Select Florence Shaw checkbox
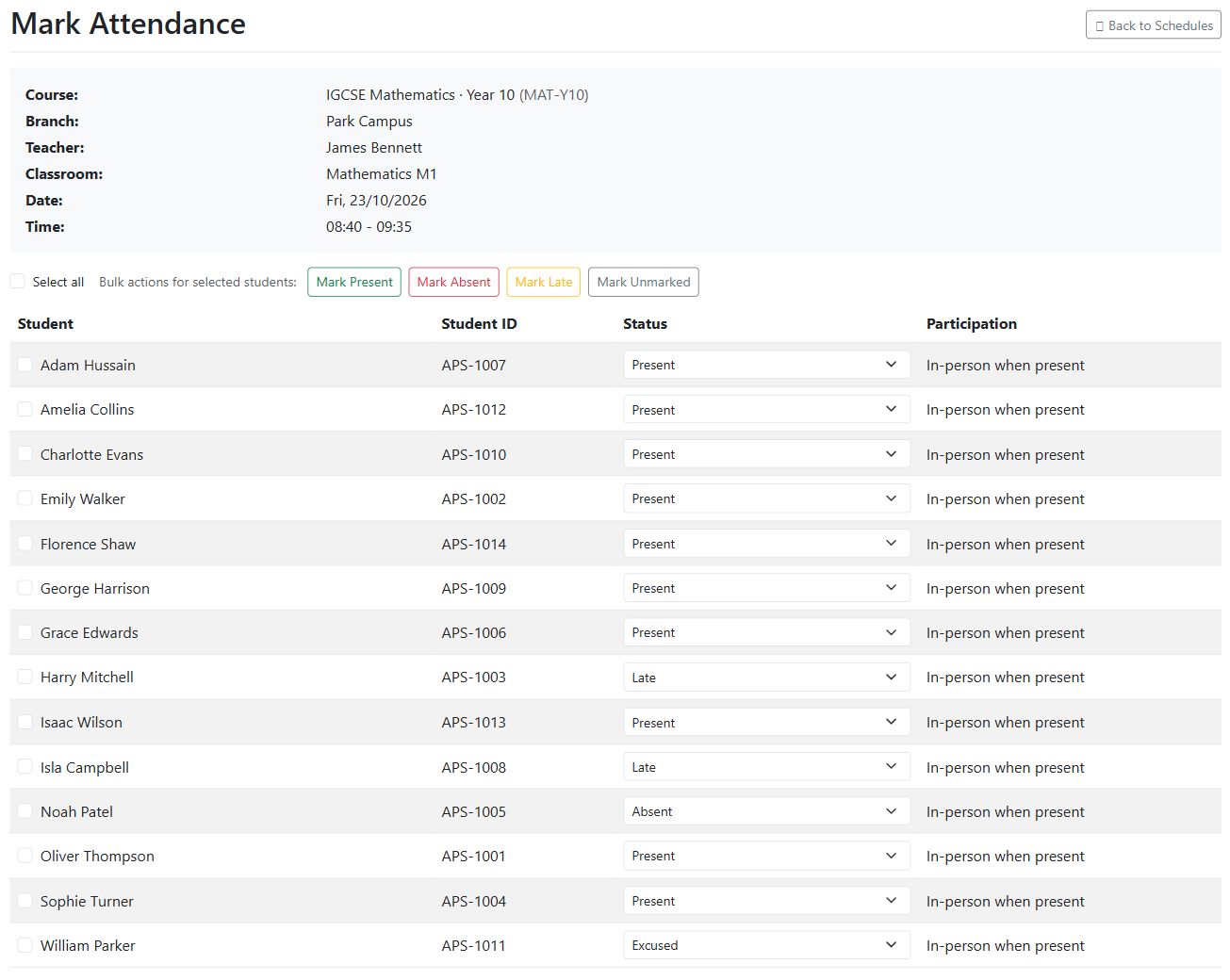The width and height of the screenshot is (1230, 980). tap(25, 544)
